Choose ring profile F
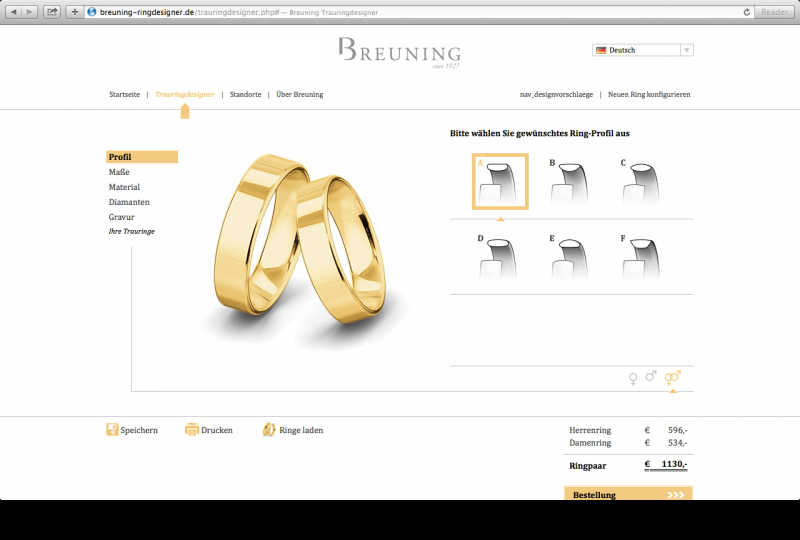The width and height of the screenshot is (800, 540). [x=641, y=257]
